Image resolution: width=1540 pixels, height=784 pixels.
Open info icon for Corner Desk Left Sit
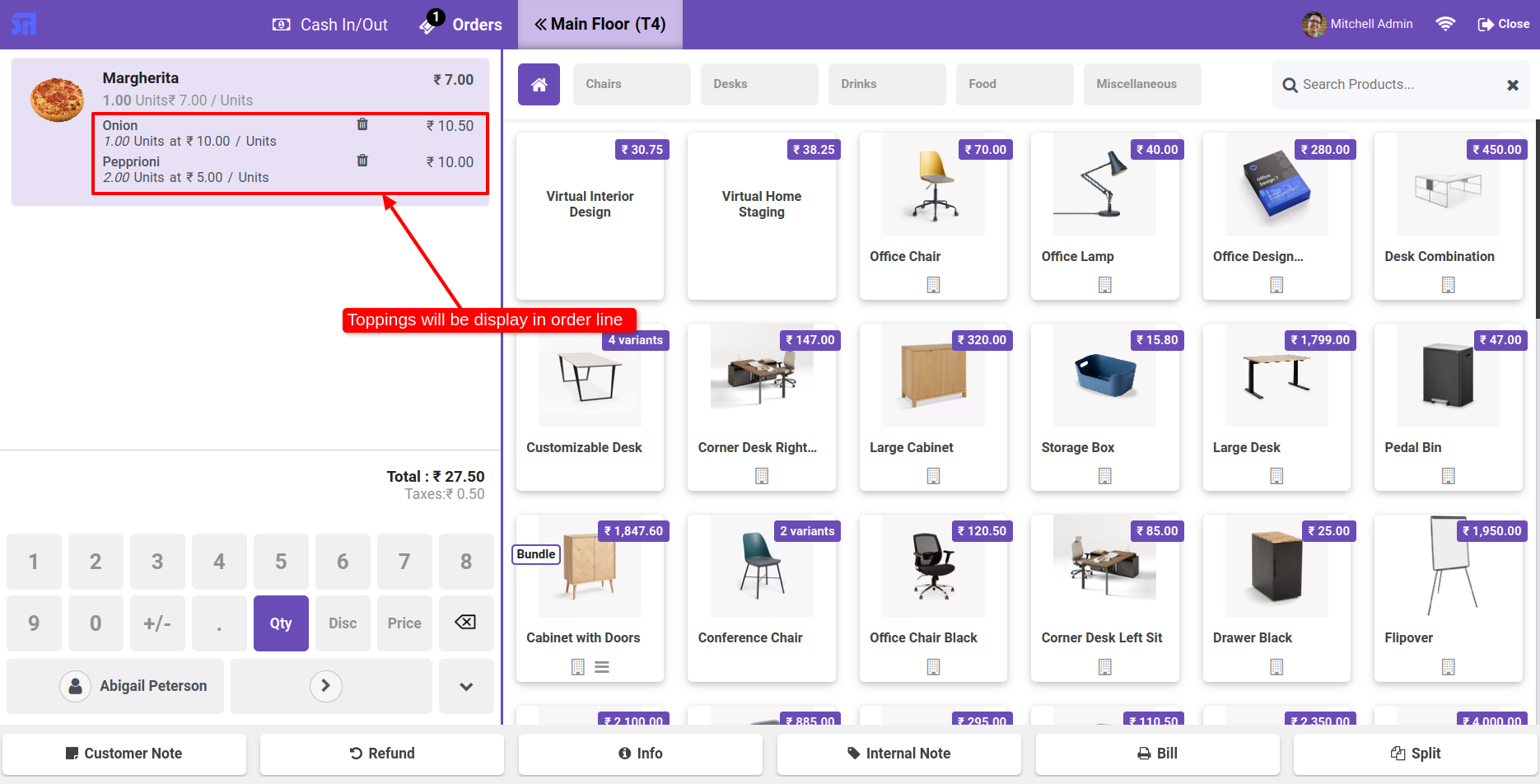tap(1105, 667)
